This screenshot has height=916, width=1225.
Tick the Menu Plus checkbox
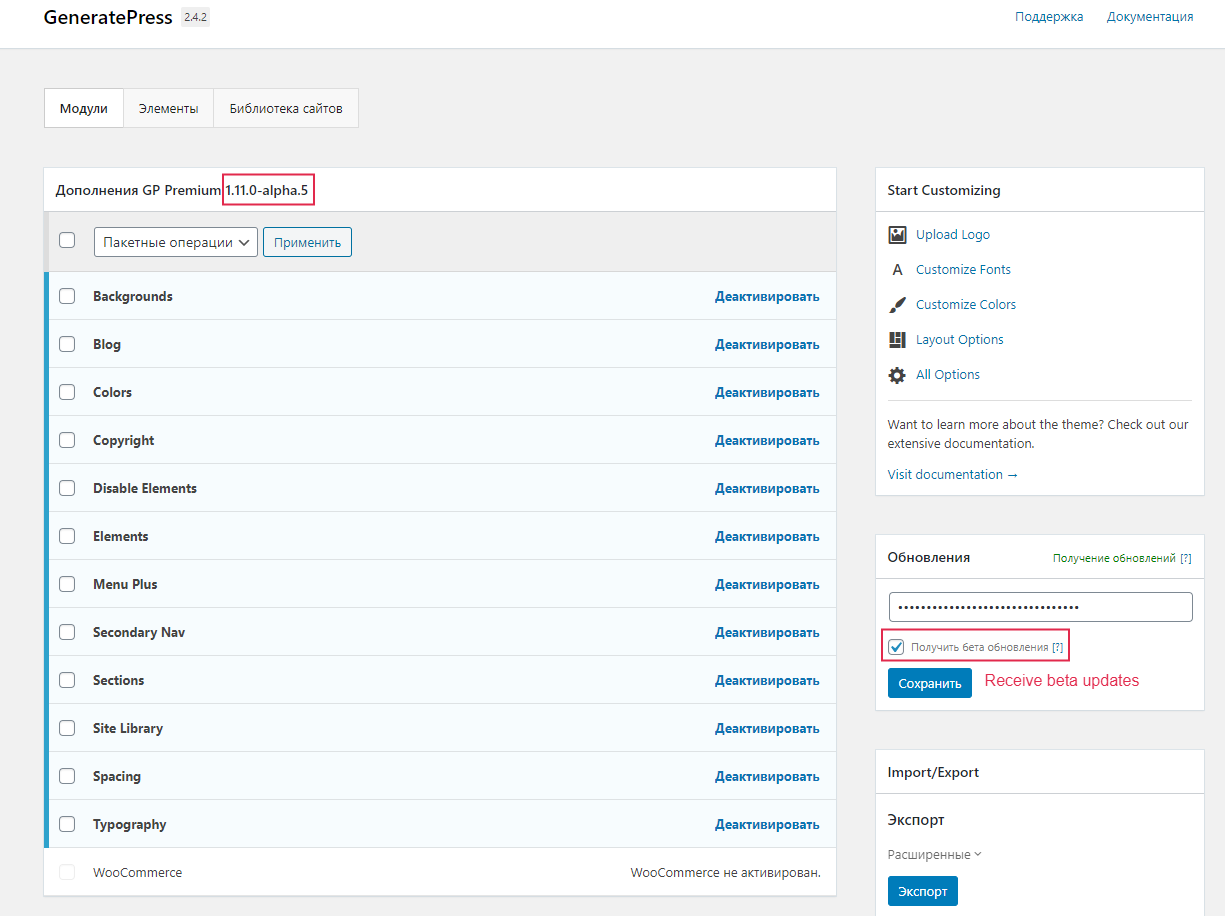click(67, 584)
